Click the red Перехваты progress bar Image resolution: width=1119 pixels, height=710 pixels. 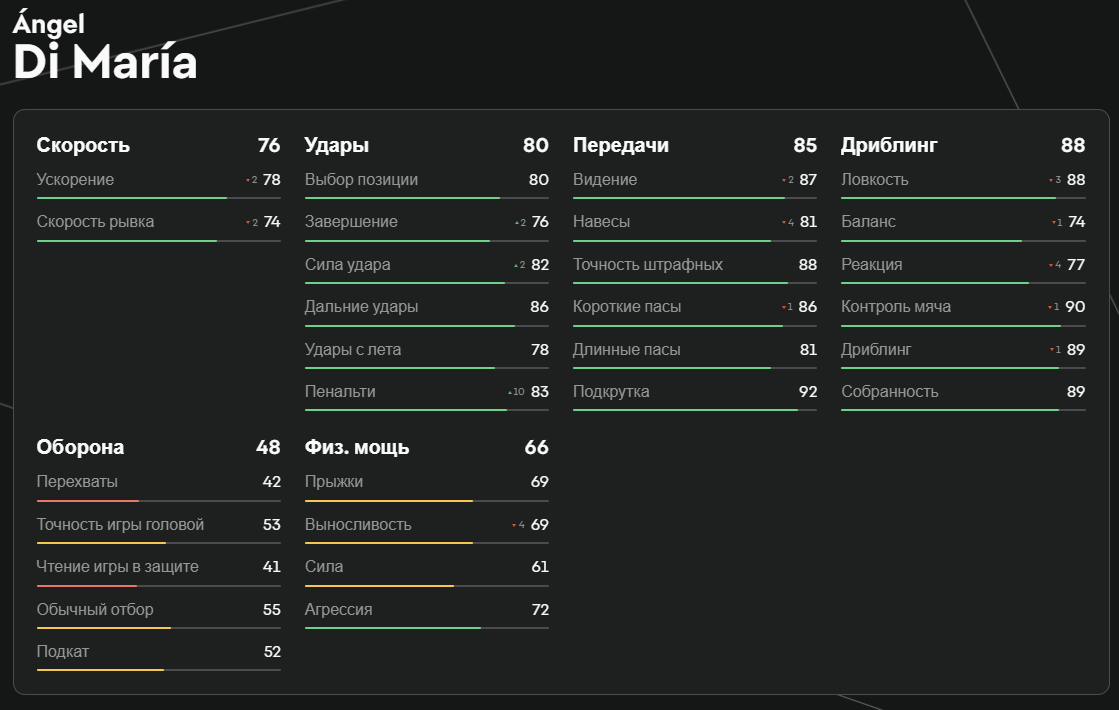pos(88,500)
